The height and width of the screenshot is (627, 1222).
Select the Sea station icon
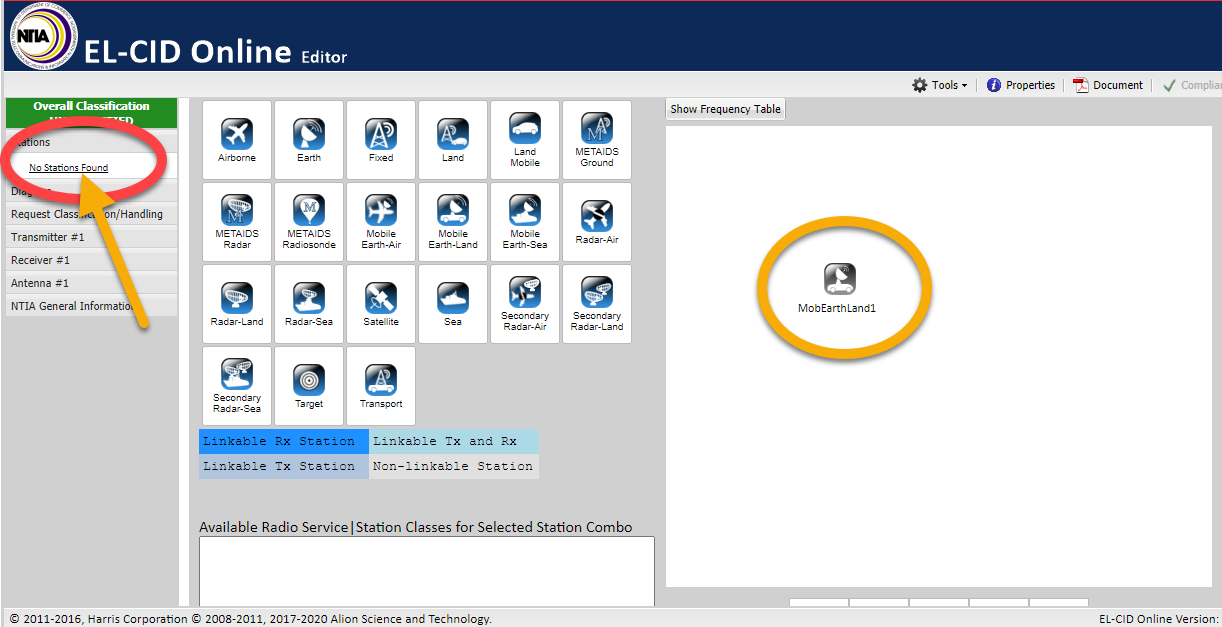point(453,304)
